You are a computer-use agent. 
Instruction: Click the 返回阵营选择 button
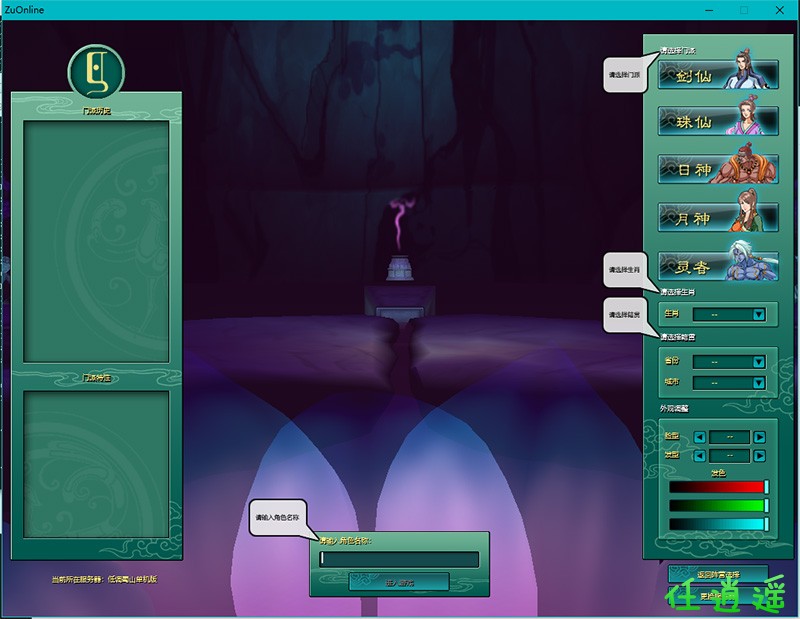coord(718,574)
